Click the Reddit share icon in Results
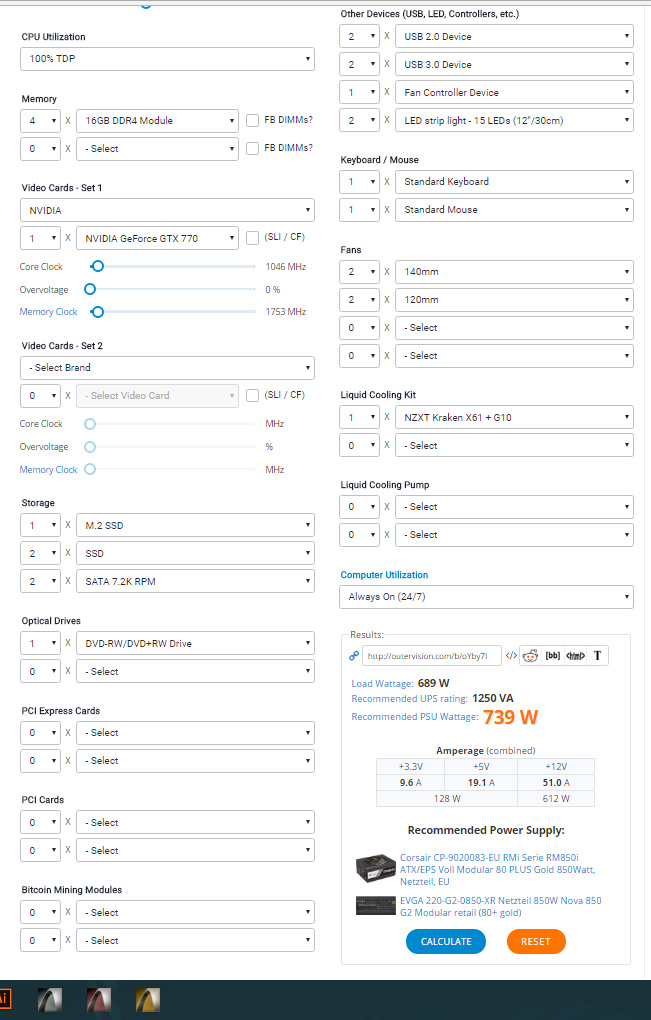The height and width of the screenshot is (1020, 651). point(529,656)
